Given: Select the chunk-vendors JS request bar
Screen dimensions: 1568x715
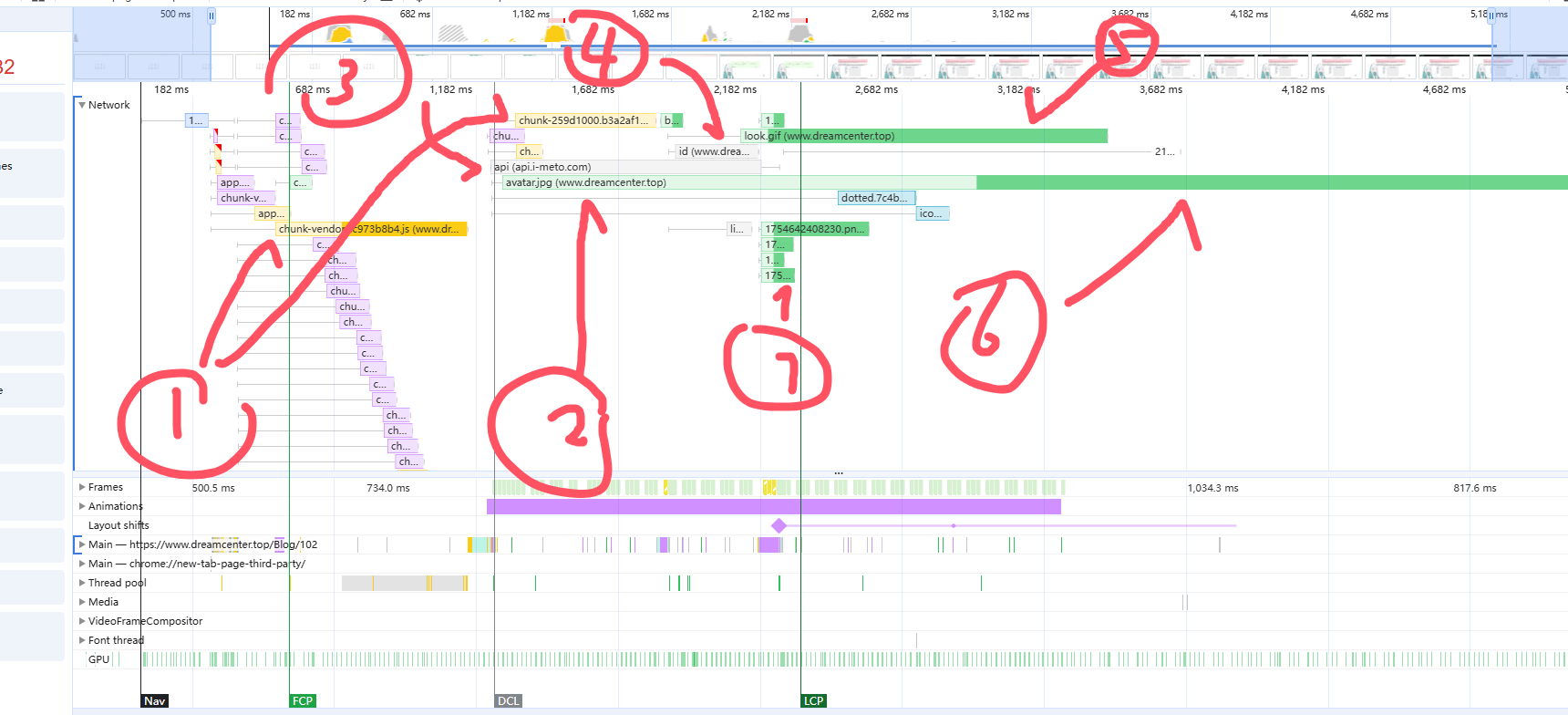Looking at the screenshot, I should 371,229.
